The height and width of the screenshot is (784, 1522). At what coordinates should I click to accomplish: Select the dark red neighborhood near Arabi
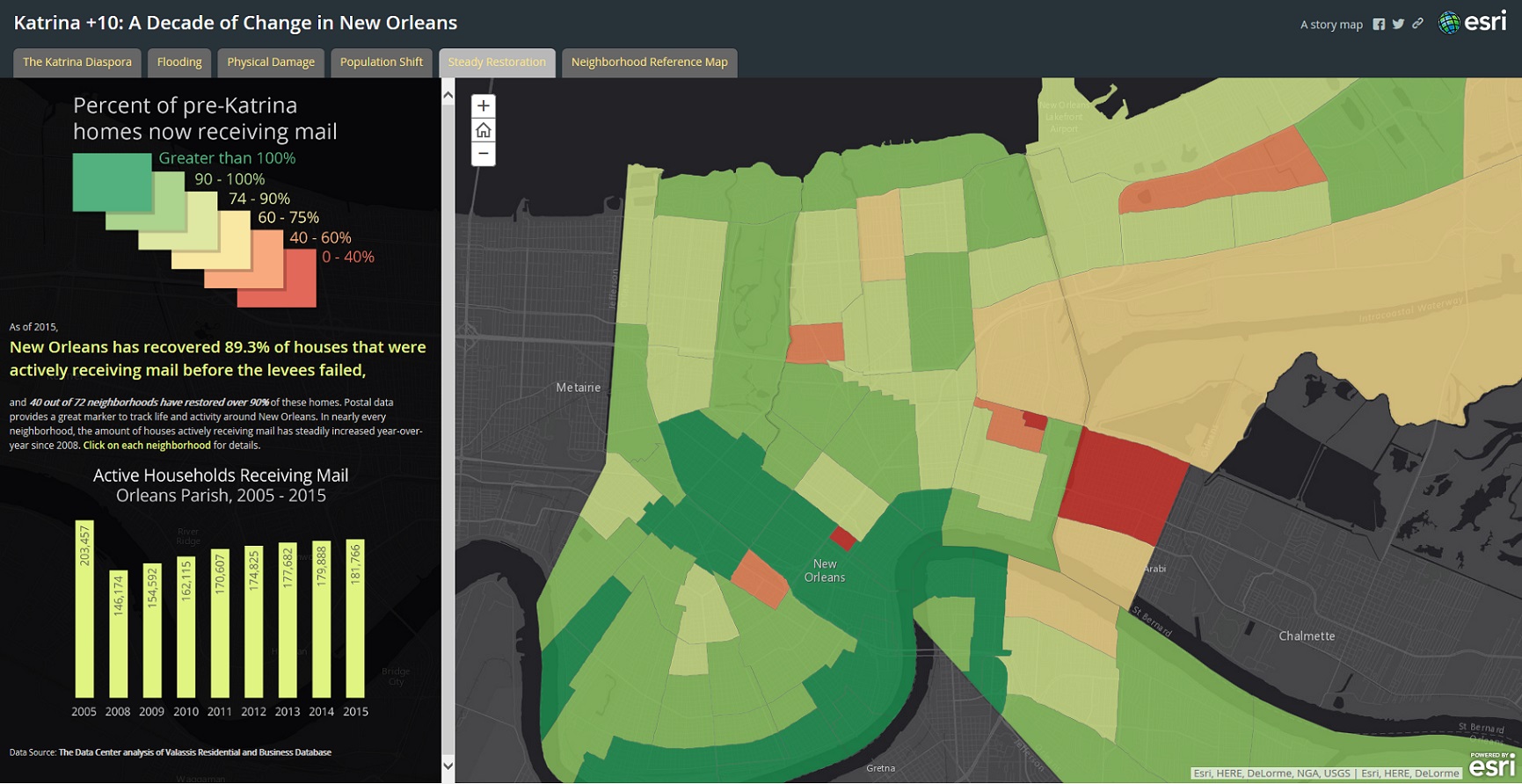coord(1121,482)
